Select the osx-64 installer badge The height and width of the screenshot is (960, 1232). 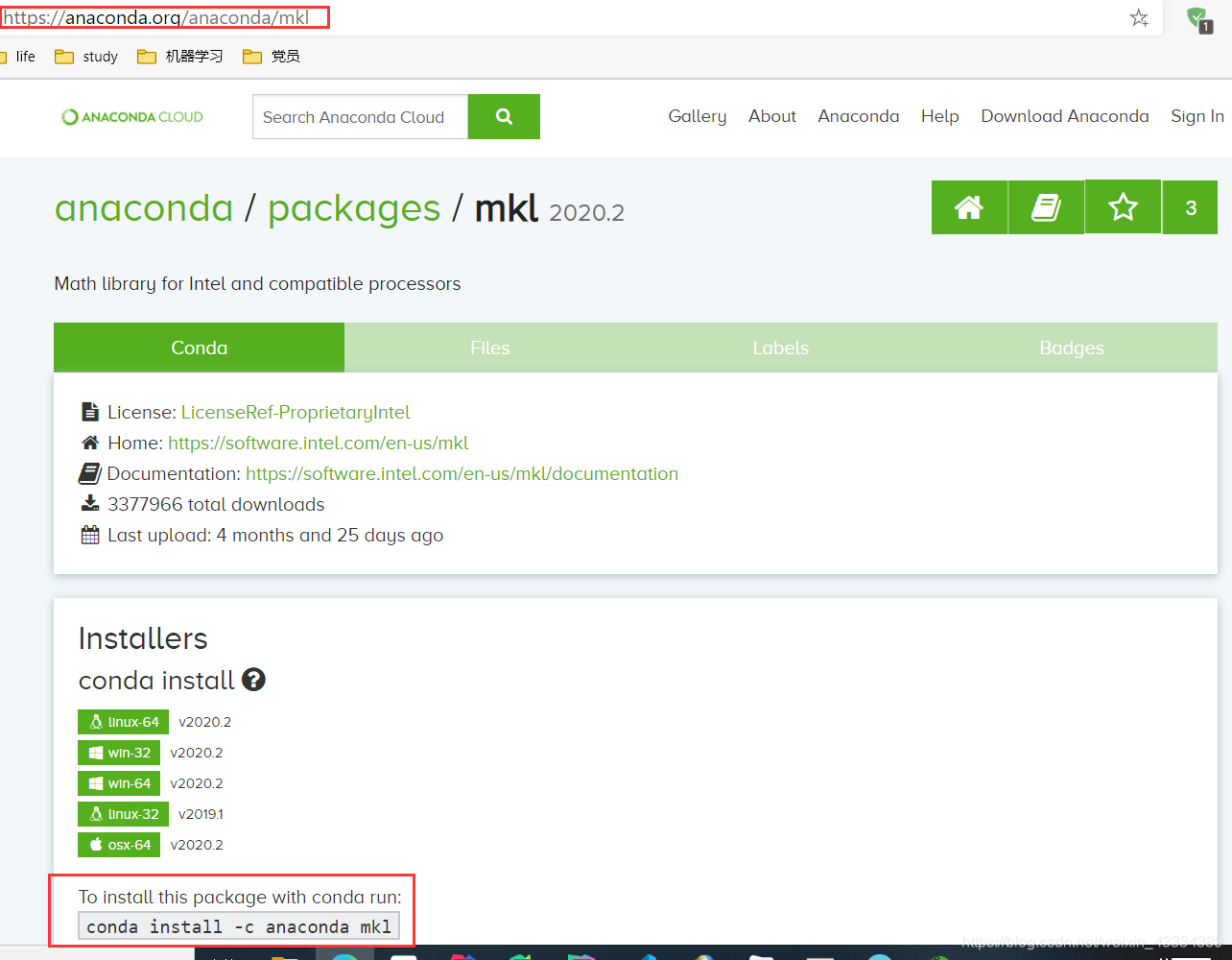119,844
